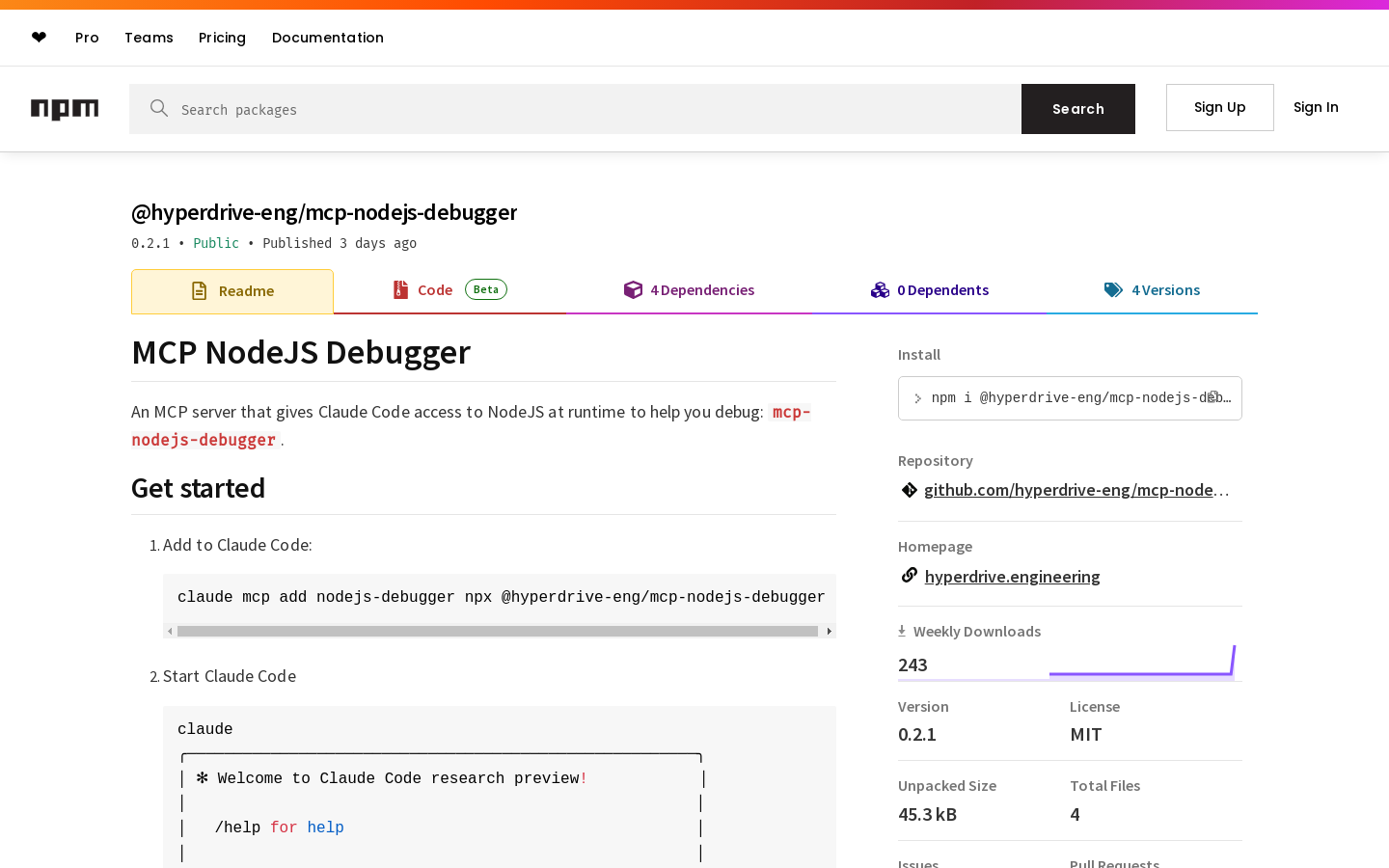Click the weekly downloads value 243
Screen dimensions: 1389x868
(x=912, y=665)
